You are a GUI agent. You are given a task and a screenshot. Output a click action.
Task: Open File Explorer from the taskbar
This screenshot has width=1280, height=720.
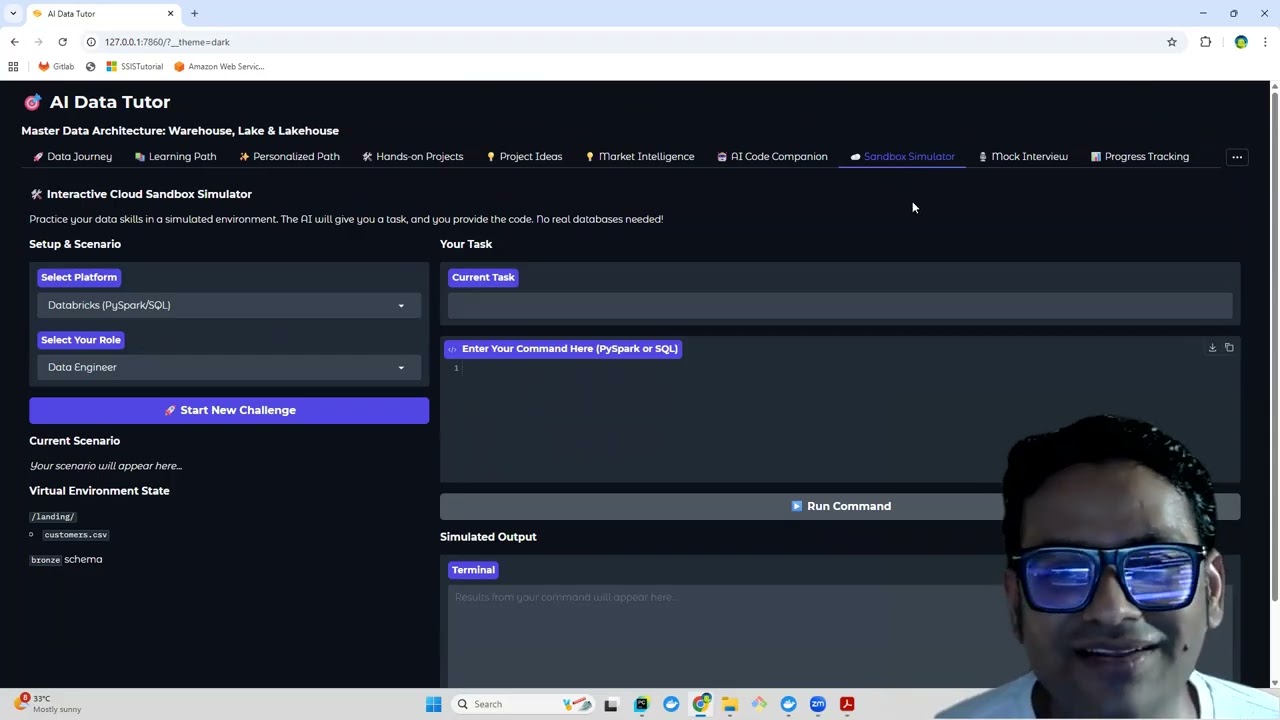730,704
